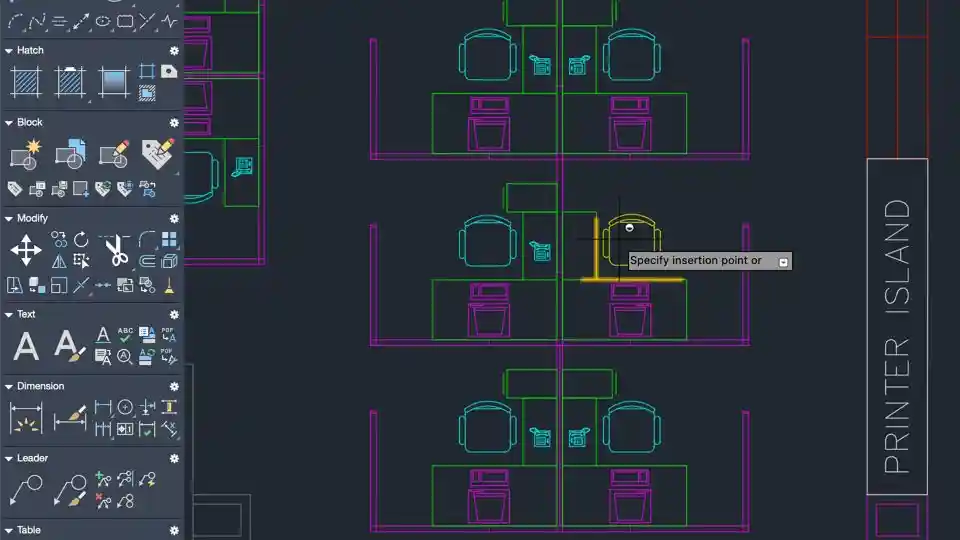The width and height of the screenshot is (960, 540).
Task: Click the Dimension Style brush icon
Action: (x=70, y=418)
